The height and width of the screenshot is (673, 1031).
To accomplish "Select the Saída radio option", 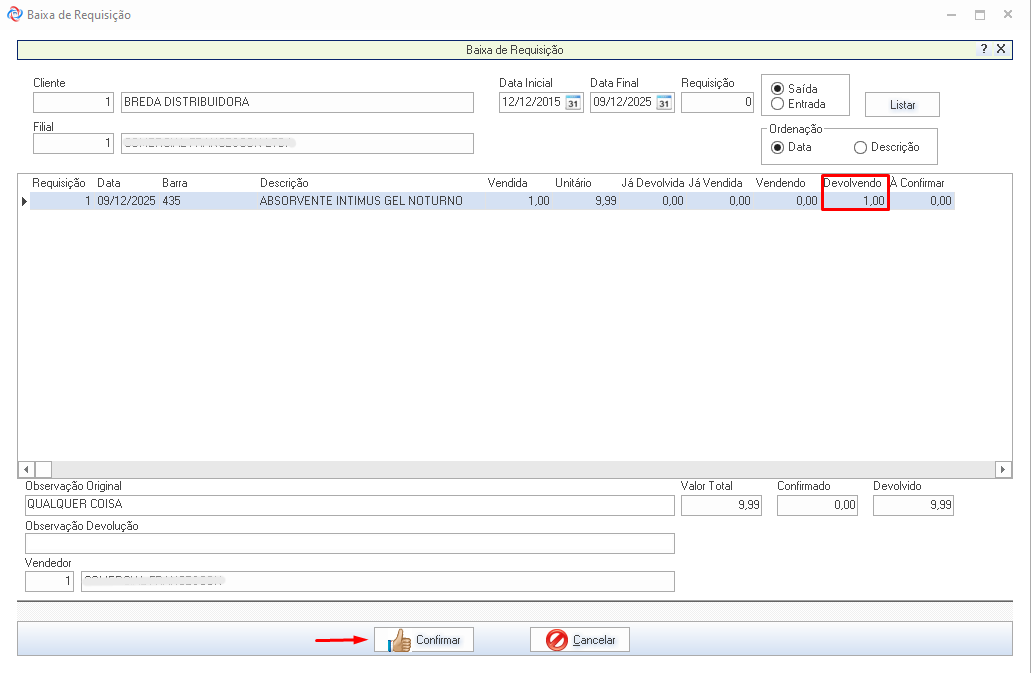I will point(777,89).
